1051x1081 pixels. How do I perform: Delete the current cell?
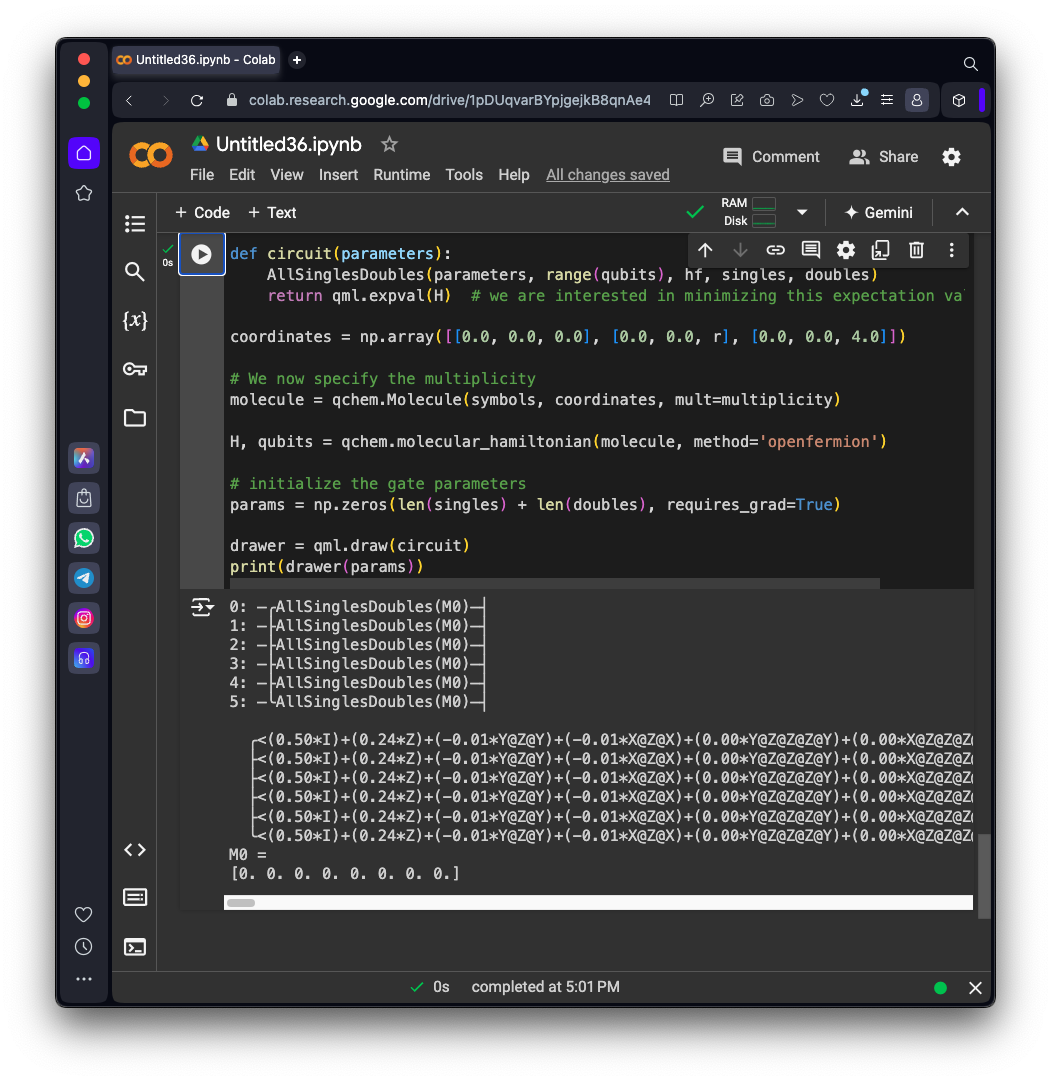coord(916,250)
